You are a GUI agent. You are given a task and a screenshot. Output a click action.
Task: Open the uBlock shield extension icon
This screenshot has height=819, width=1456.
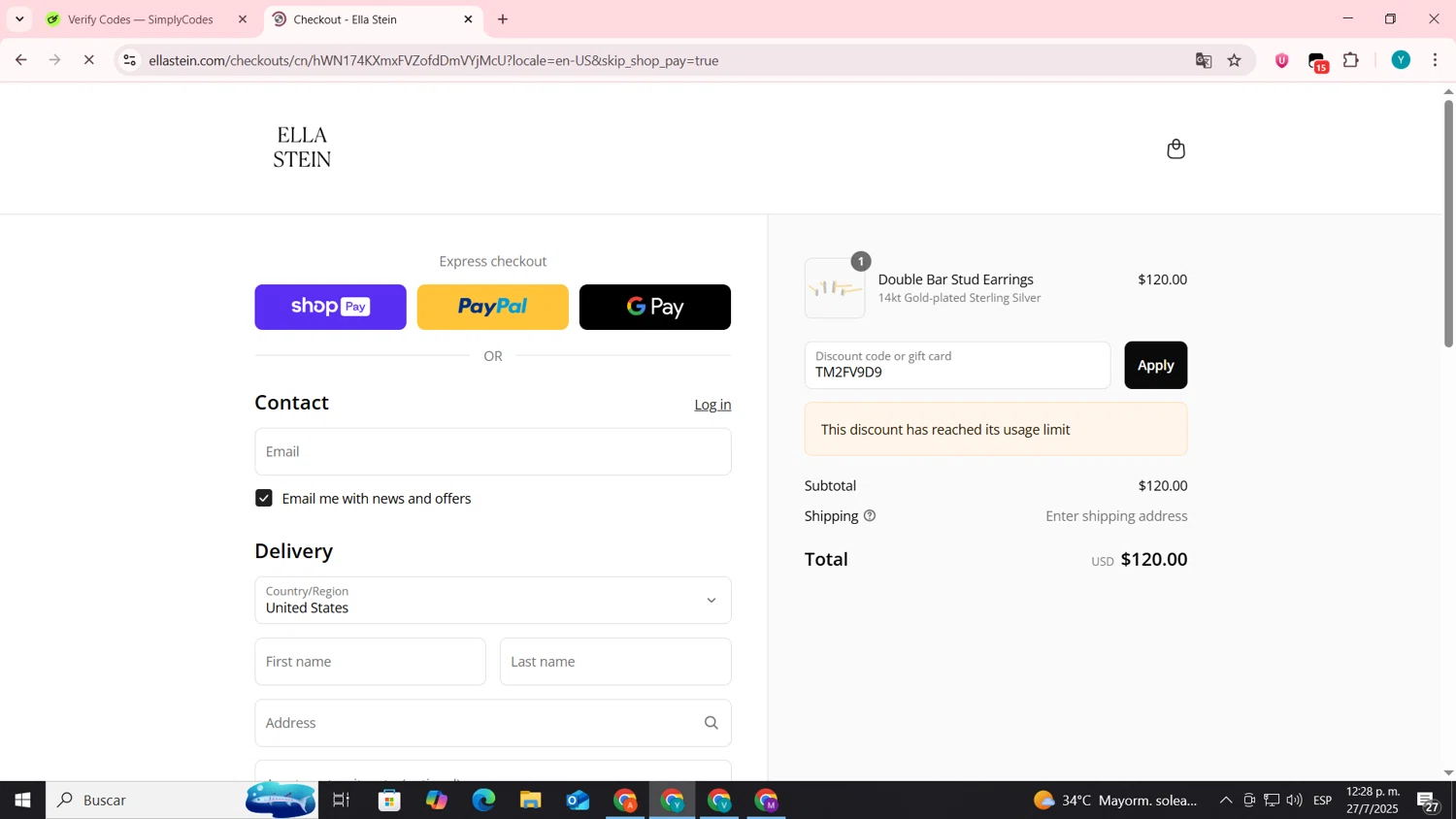click(x=1282, y=60)
